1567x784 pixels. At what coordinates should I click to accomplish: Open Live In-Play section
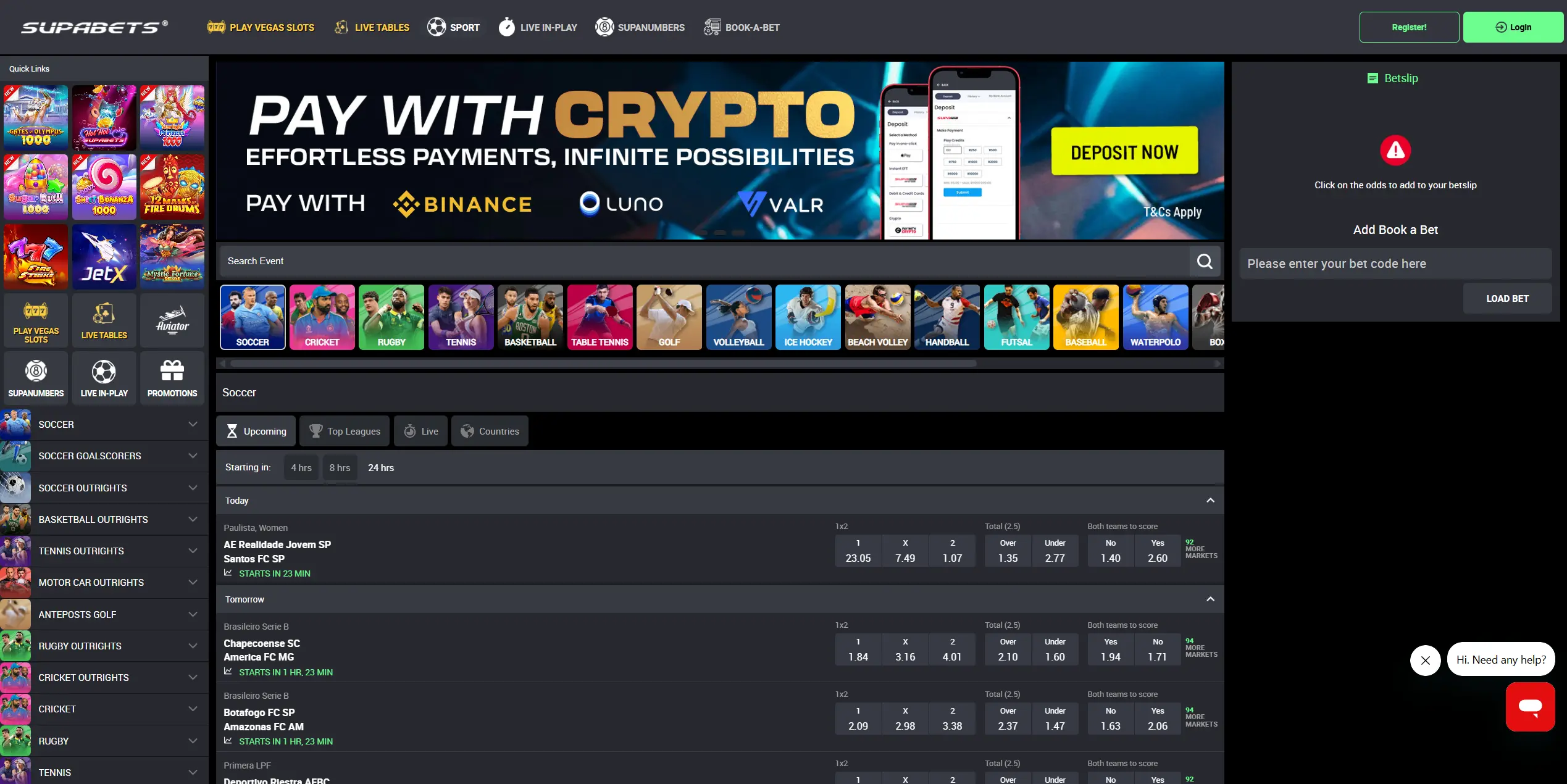tap(537, 27)
